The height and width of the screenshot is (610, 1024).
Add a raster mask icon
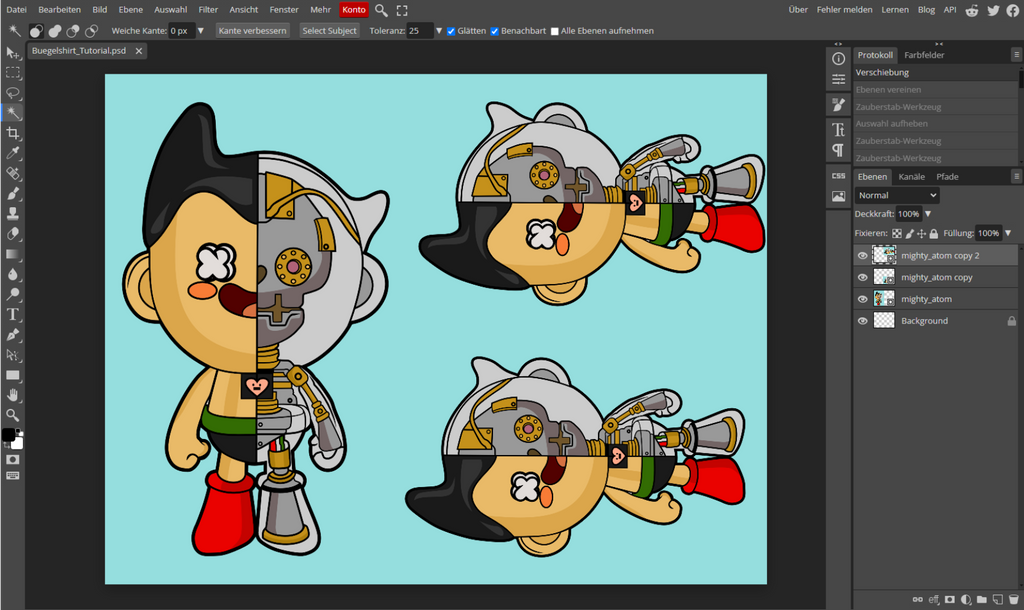[x=950, y=600]
